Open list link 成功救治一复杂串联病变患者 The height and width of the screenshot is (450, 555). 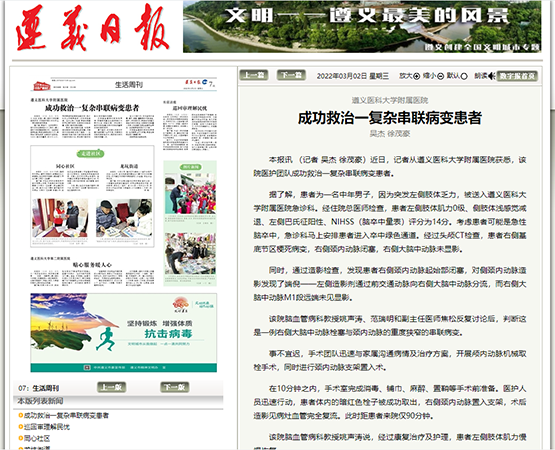point(66,415)
